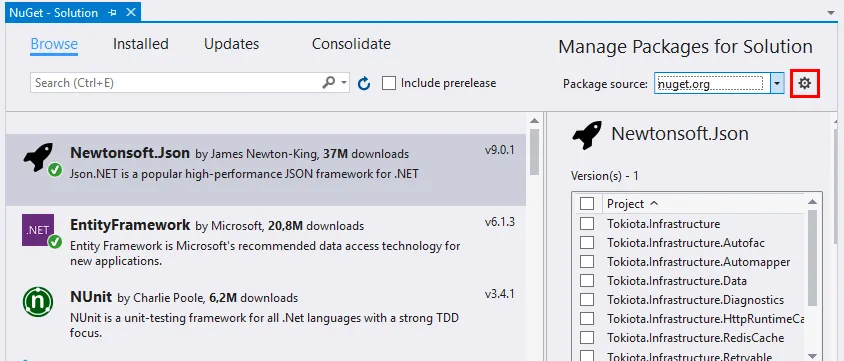Open the Package source dropdown arrow
Image resolution: width=844 pixels, height=361 pixels.
[777, 83]
